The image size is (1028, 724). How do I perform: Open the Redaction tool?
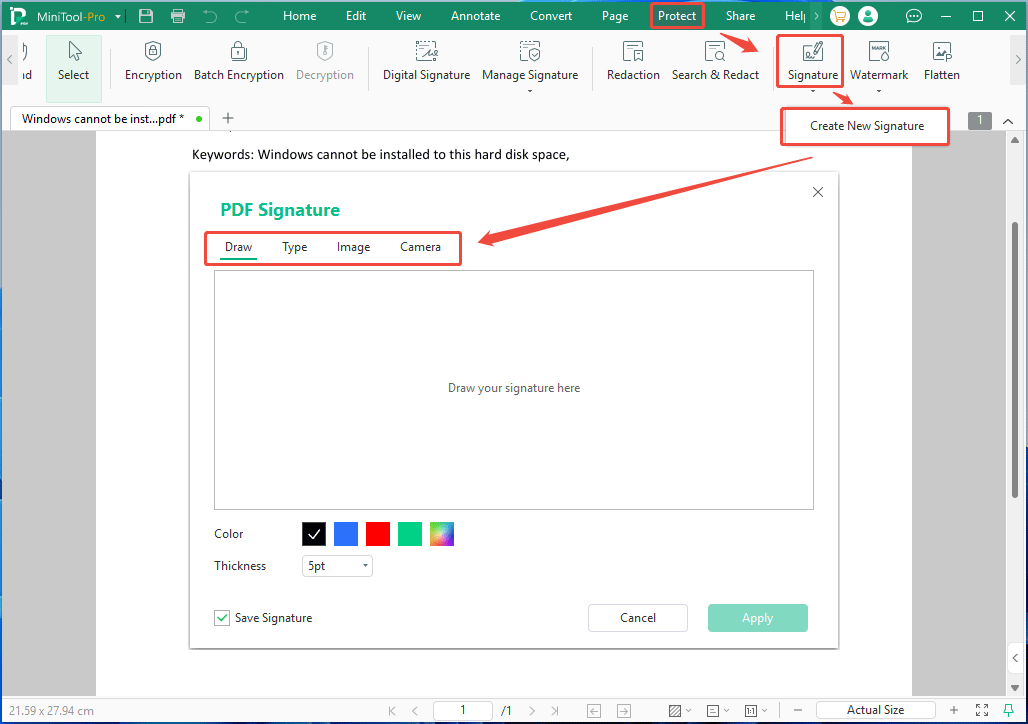pos(633,62)
